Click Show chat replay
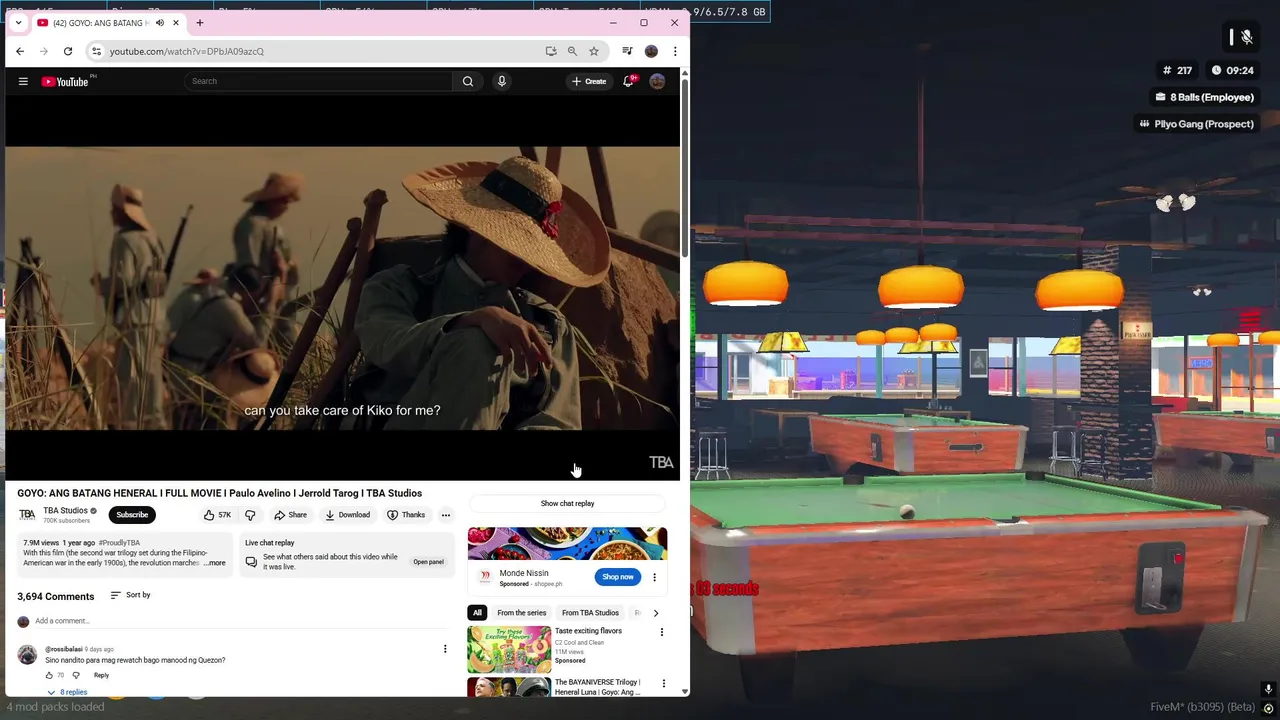This screenshot has height=720, width=1280. [567, 503]
